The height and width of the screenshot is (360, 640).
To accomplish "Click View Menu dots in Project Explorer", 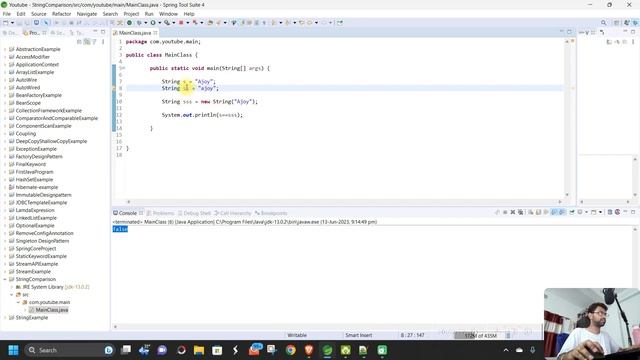I will point(103,42).
